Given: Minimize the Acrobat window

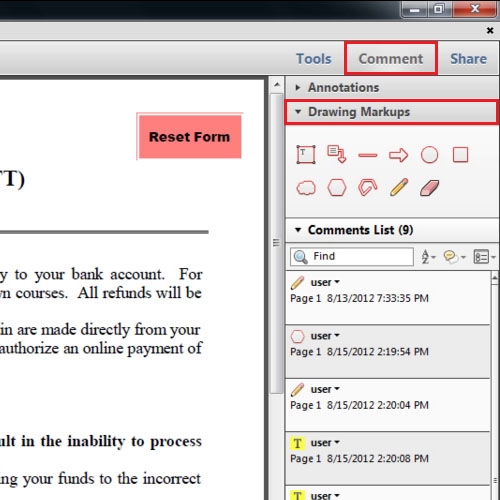Looking at the screenshot, I should (x=414, y=9).
